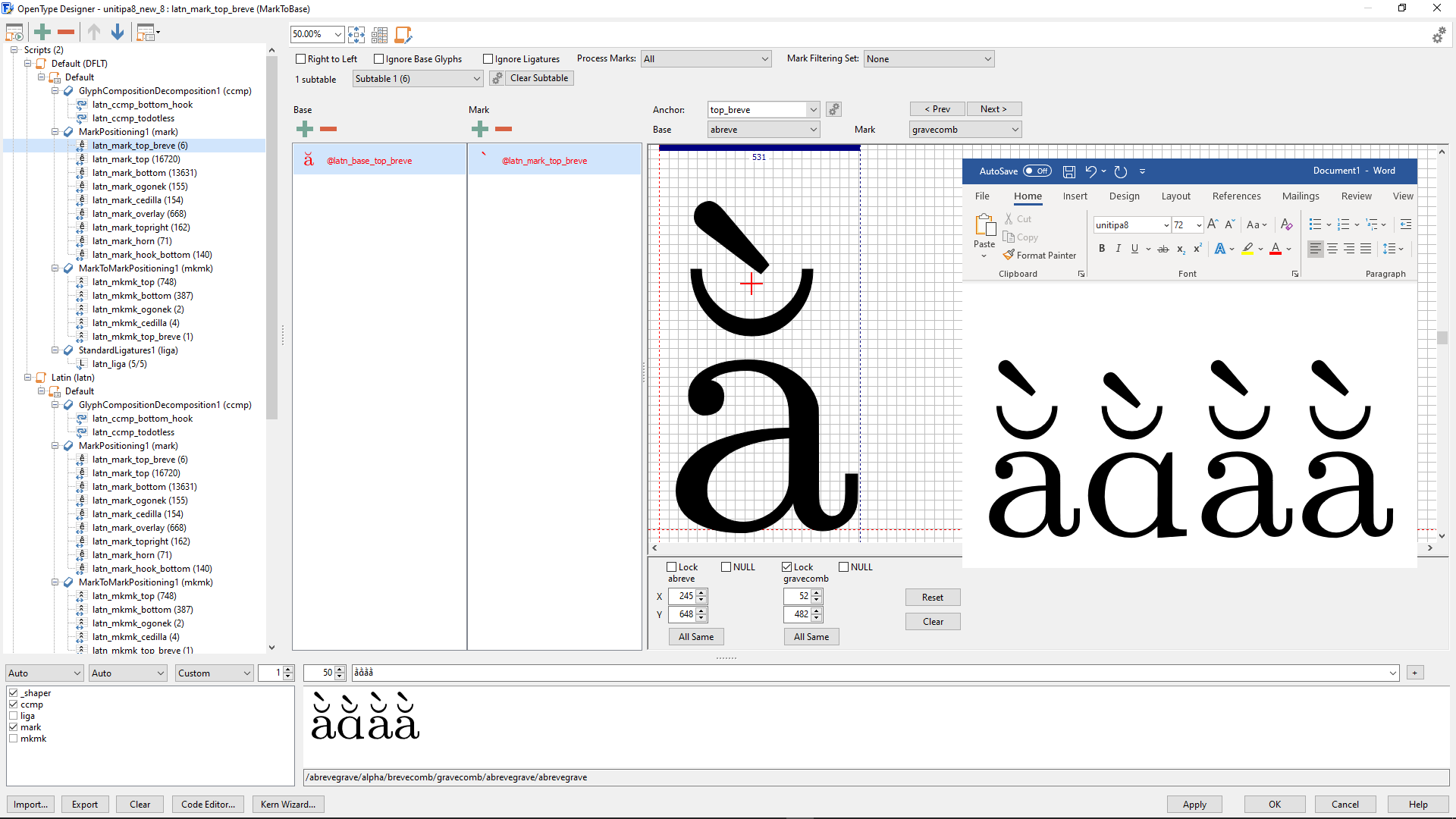Viewport: 1456px width, 819px height.
Task: Open the Process Marks dropdown
Action: pyautogui.click(x=706, y=58)
